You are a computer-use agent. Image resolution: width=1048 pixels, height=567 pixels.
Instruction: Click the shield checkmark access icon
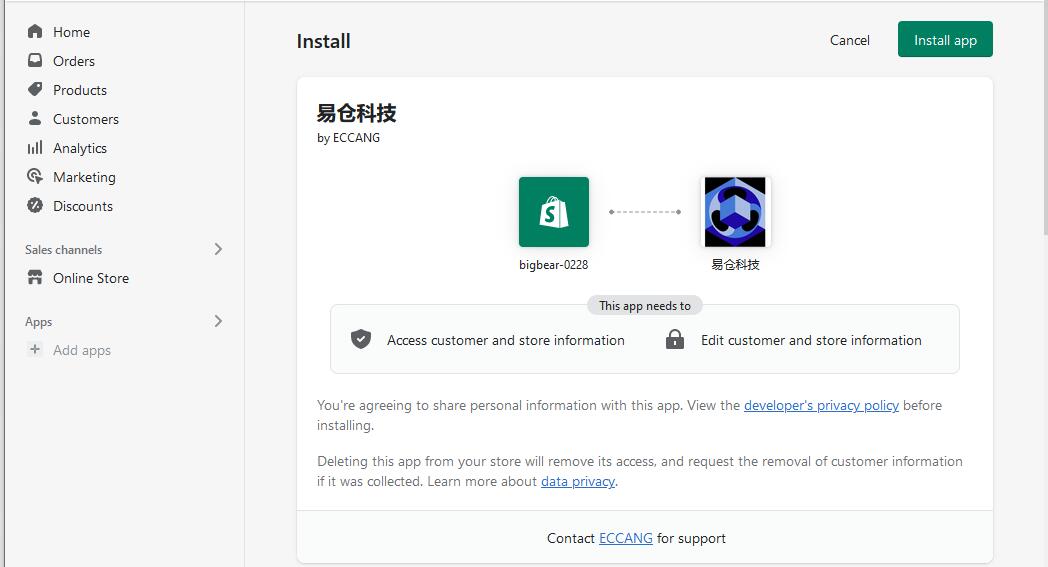(x=361, y=340)
